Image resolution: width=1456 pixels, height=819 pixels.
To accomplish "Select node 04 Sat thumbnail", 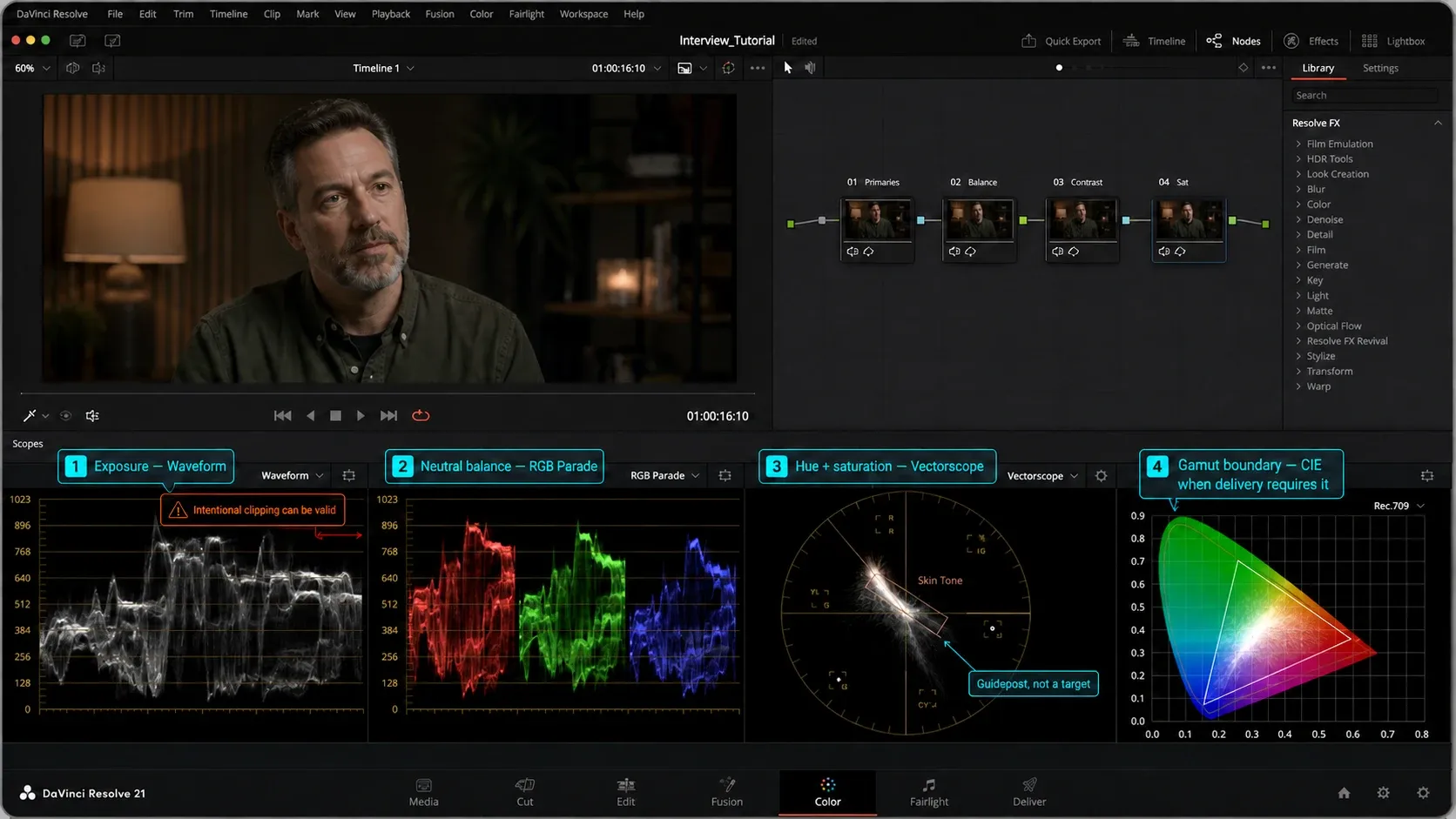I will click(x=1189, y=220).
